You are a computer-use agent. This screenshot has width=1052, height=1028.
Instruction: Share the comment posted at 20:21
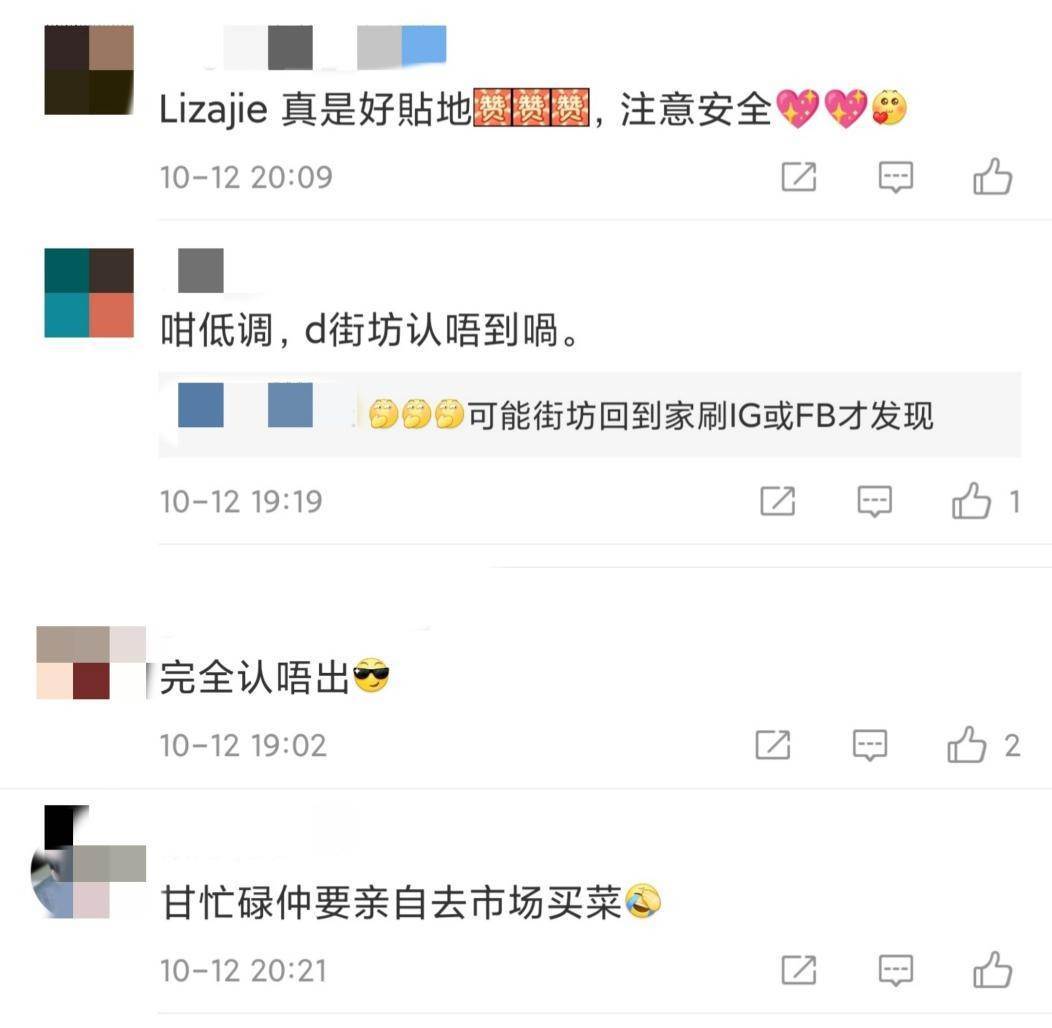click(x=799, y=970)
